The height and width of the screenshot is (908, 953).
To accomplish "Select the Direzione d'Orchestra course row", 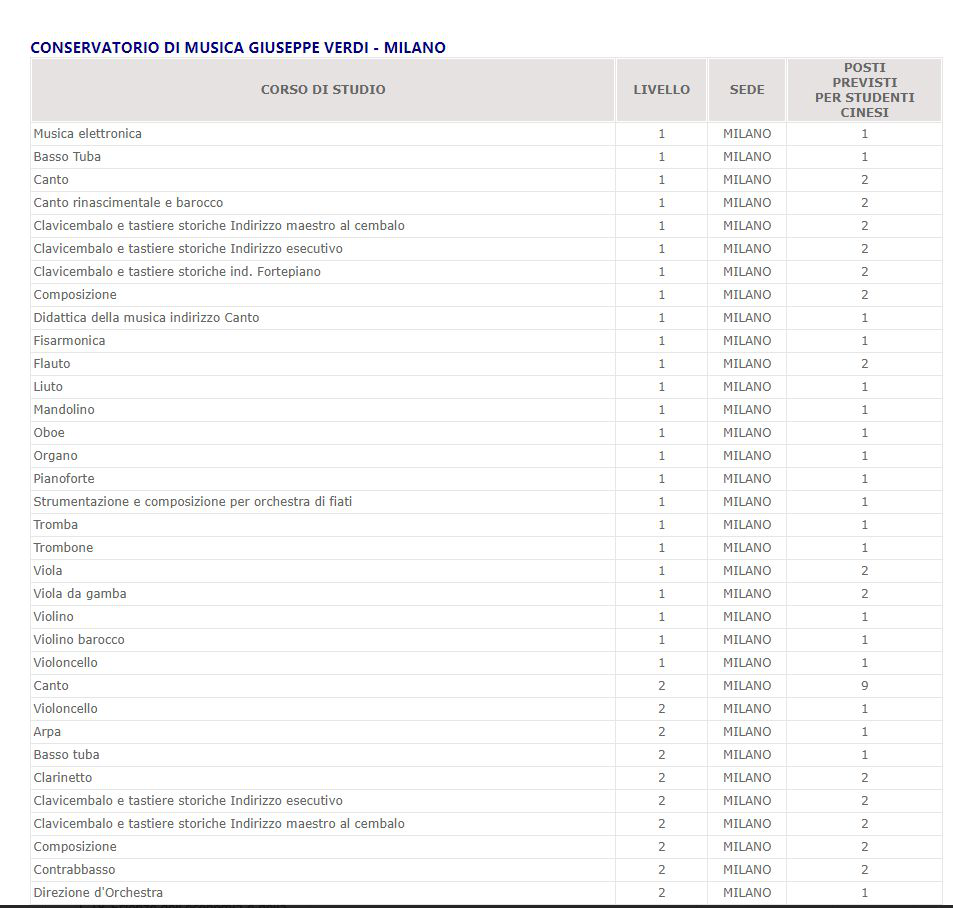I will [98, 893].
